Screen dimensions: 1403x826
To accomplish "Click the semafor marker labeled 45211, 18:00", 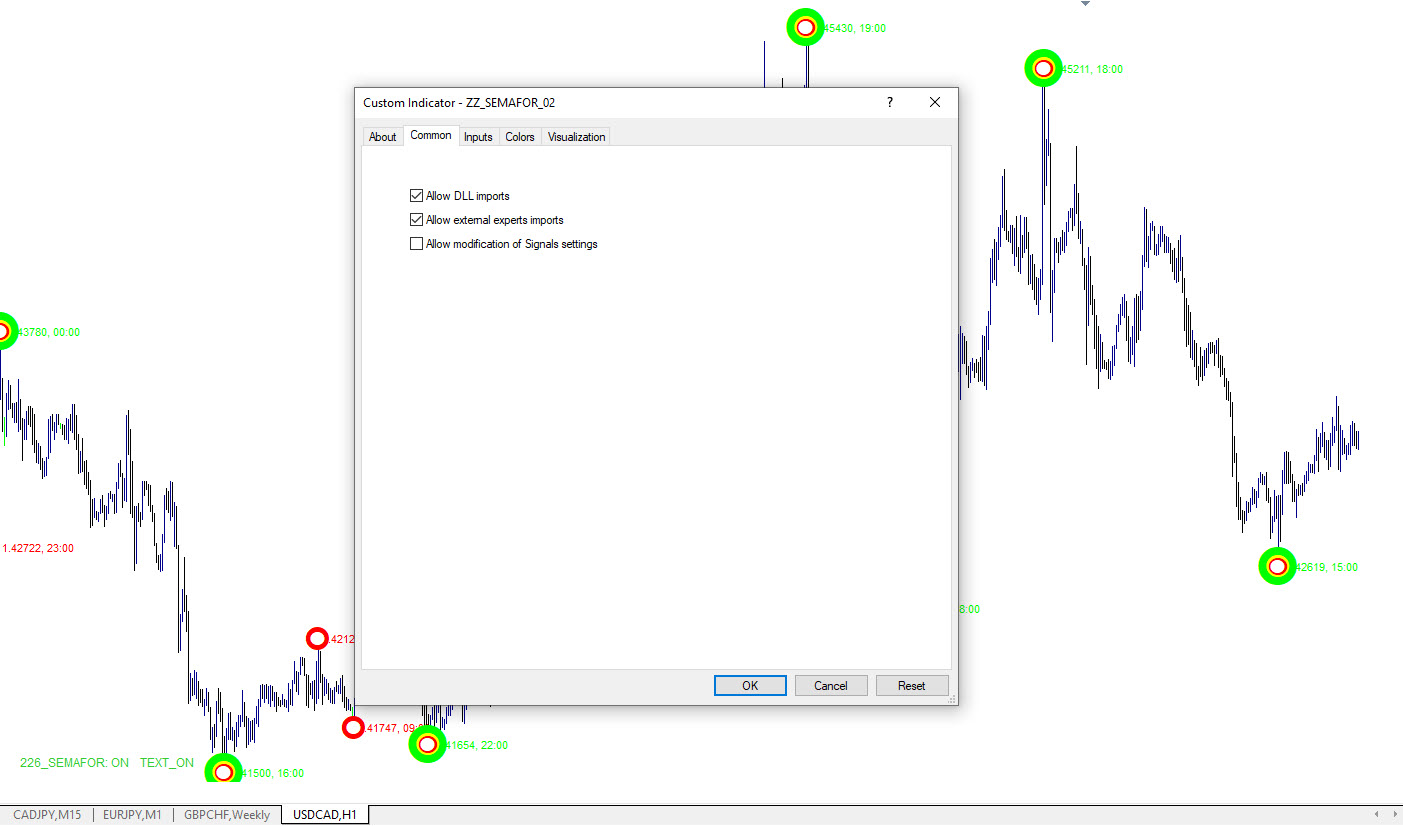I will (x=1043, y=68).
